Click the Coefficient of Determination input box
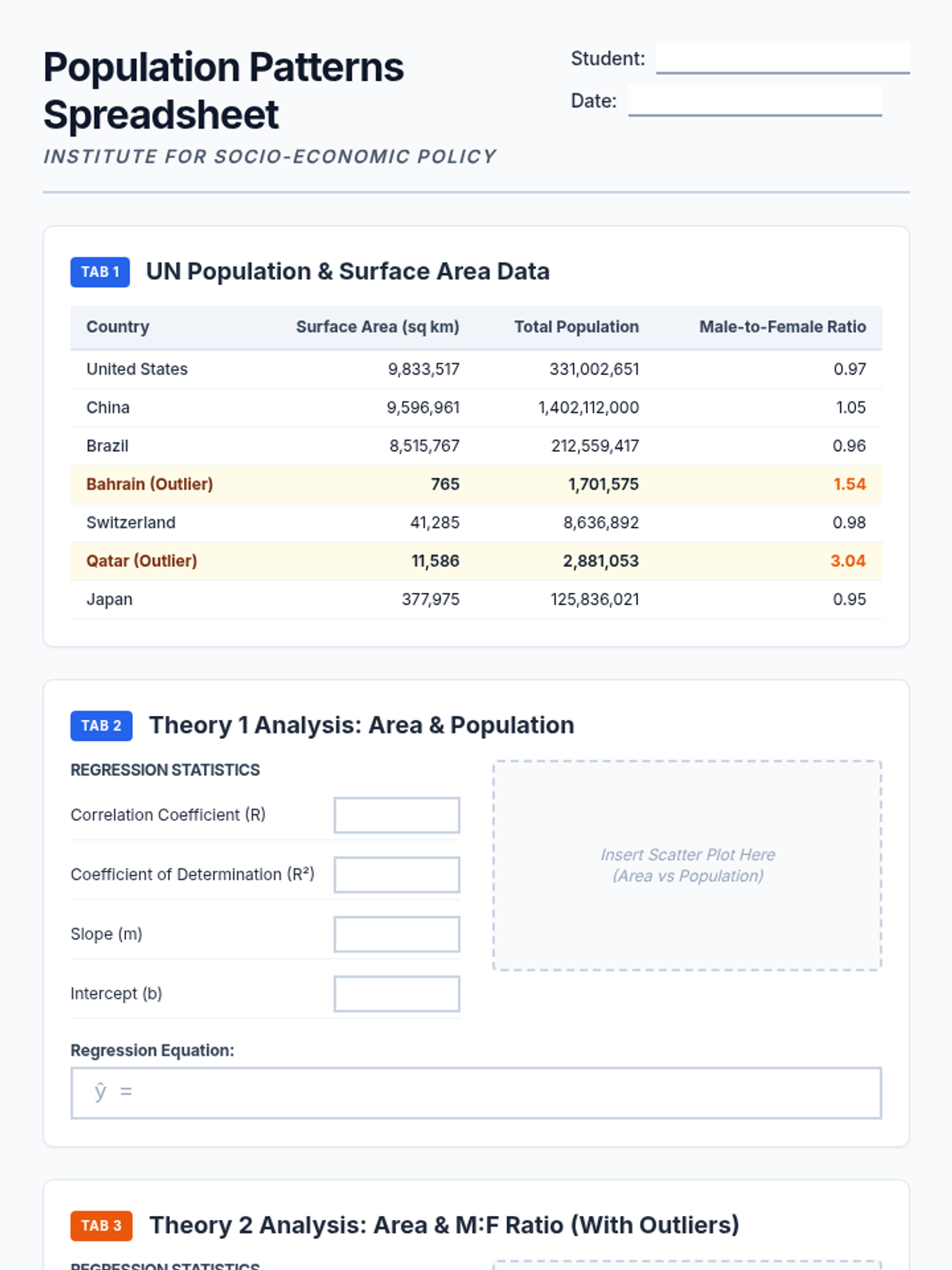 click(x=397, y=875)
